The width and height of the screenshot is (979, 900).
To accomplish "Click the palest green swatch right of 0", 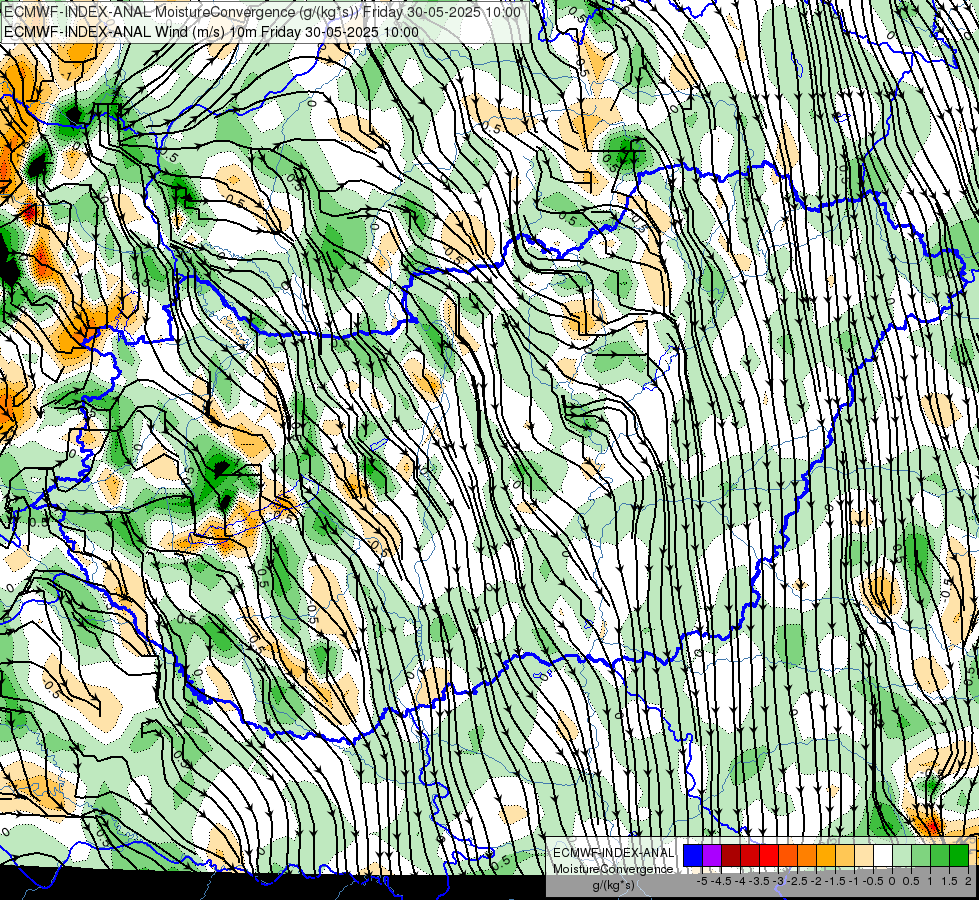I will 902,855.
